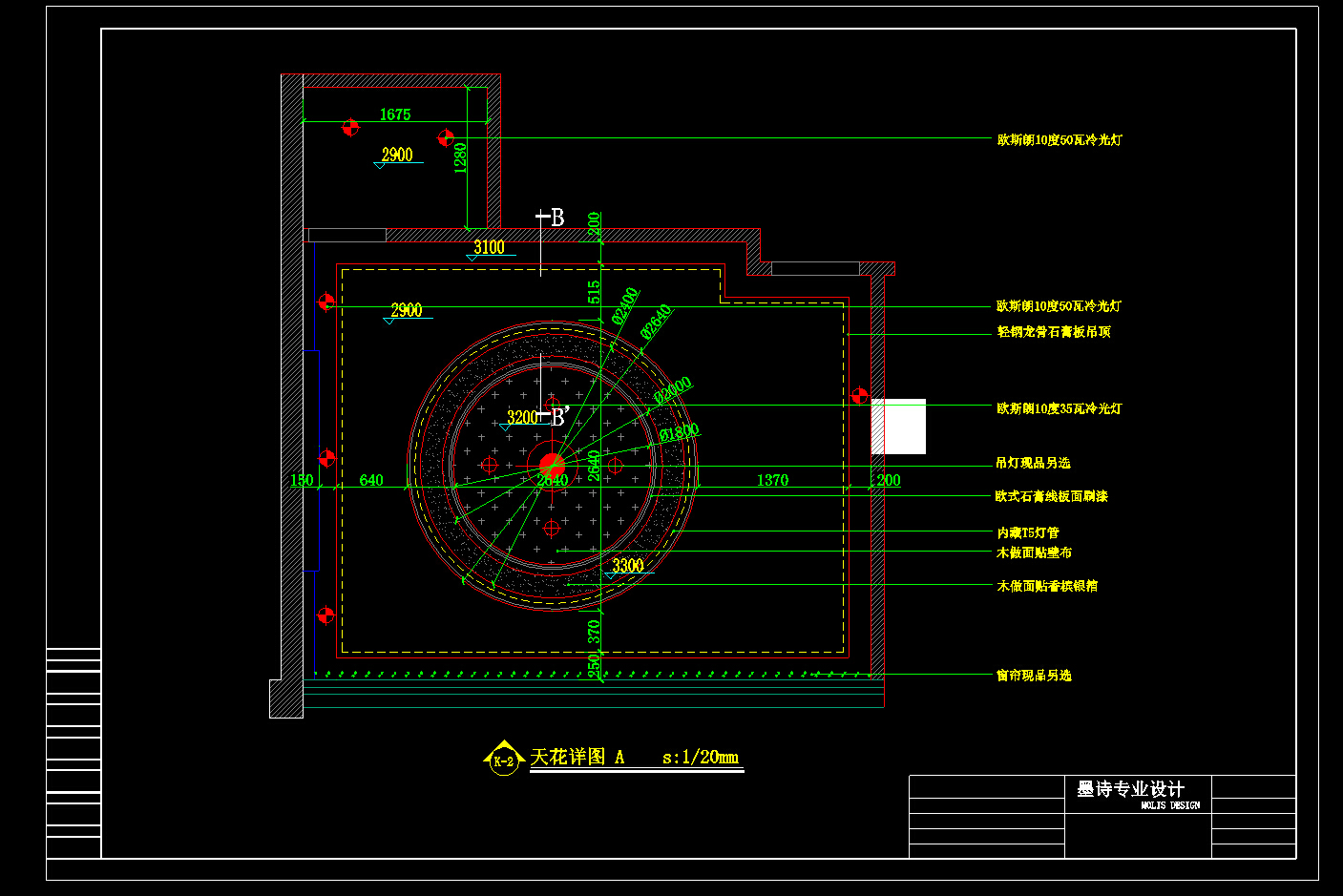Screen dimensions: 1343x896
Task: Click the 2900 elevation marker in upper room
Action: [396, 156]
